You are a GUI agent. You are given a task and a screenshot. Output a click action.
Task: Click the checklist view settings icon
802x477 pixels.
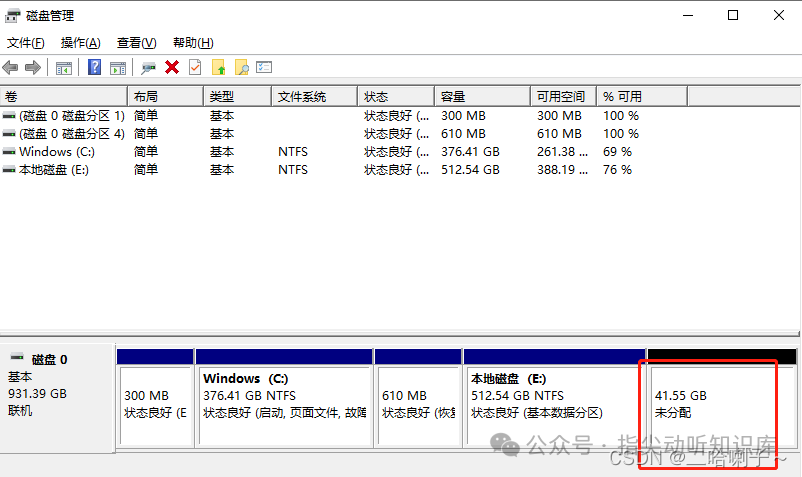point(264,67)
